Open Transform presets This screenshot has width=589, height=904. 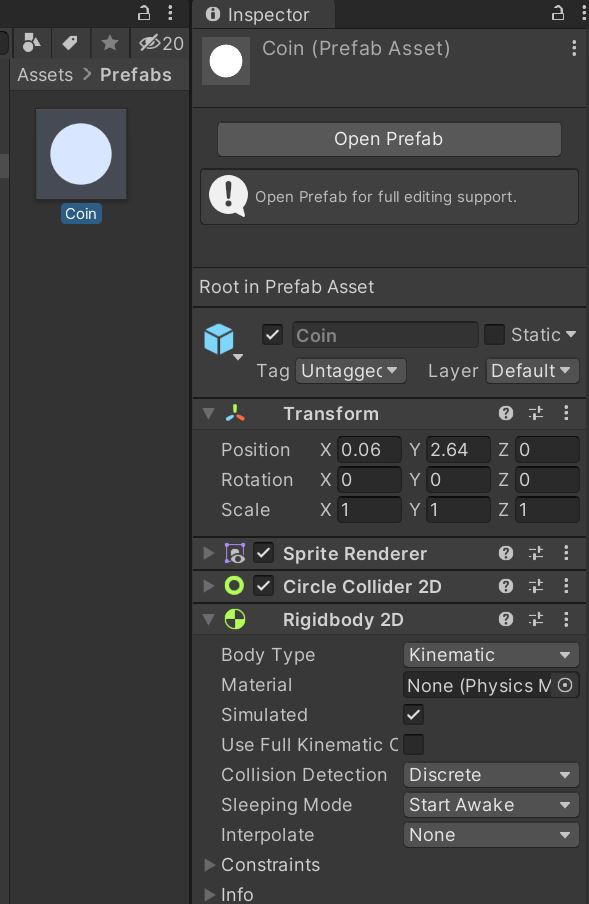click(535, 413)
